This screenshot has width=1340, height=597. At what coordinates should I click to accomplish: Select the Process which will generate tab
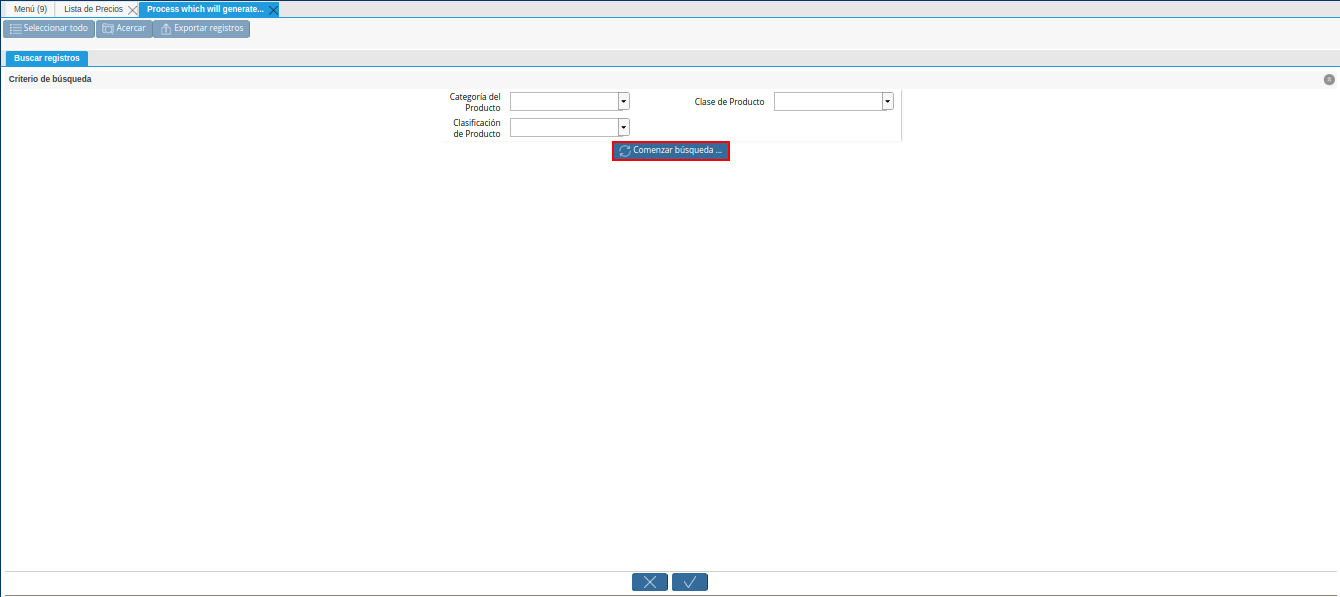(205, 9)
